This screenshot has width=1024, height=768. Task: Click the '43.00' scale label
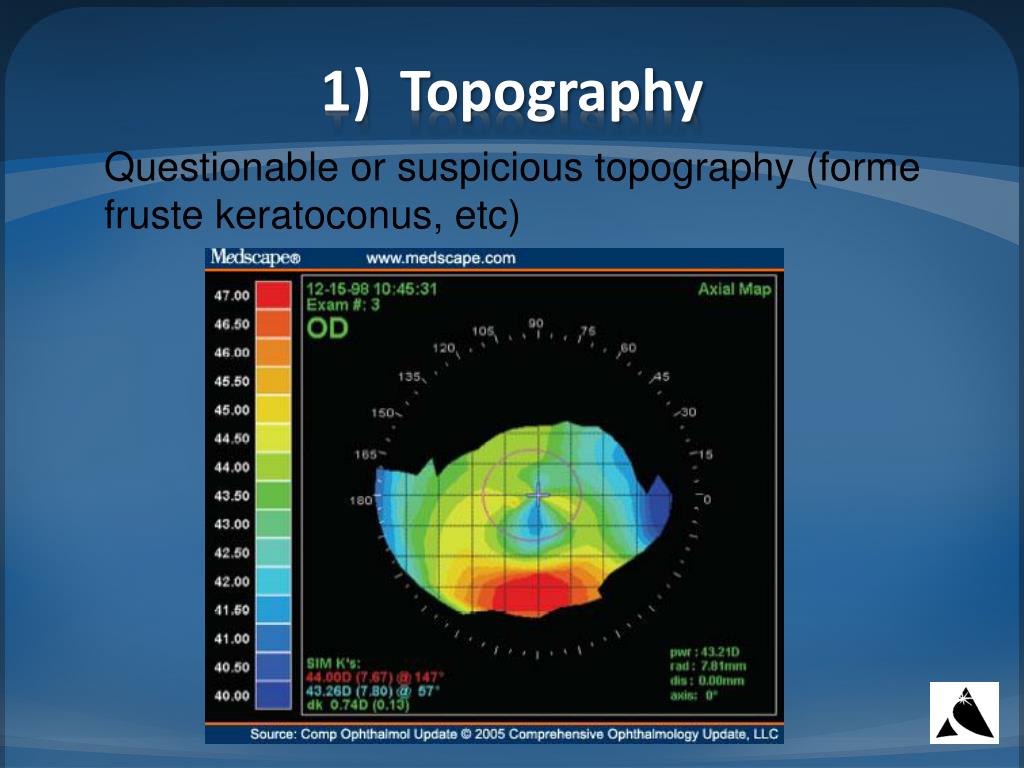pos(232,524)
